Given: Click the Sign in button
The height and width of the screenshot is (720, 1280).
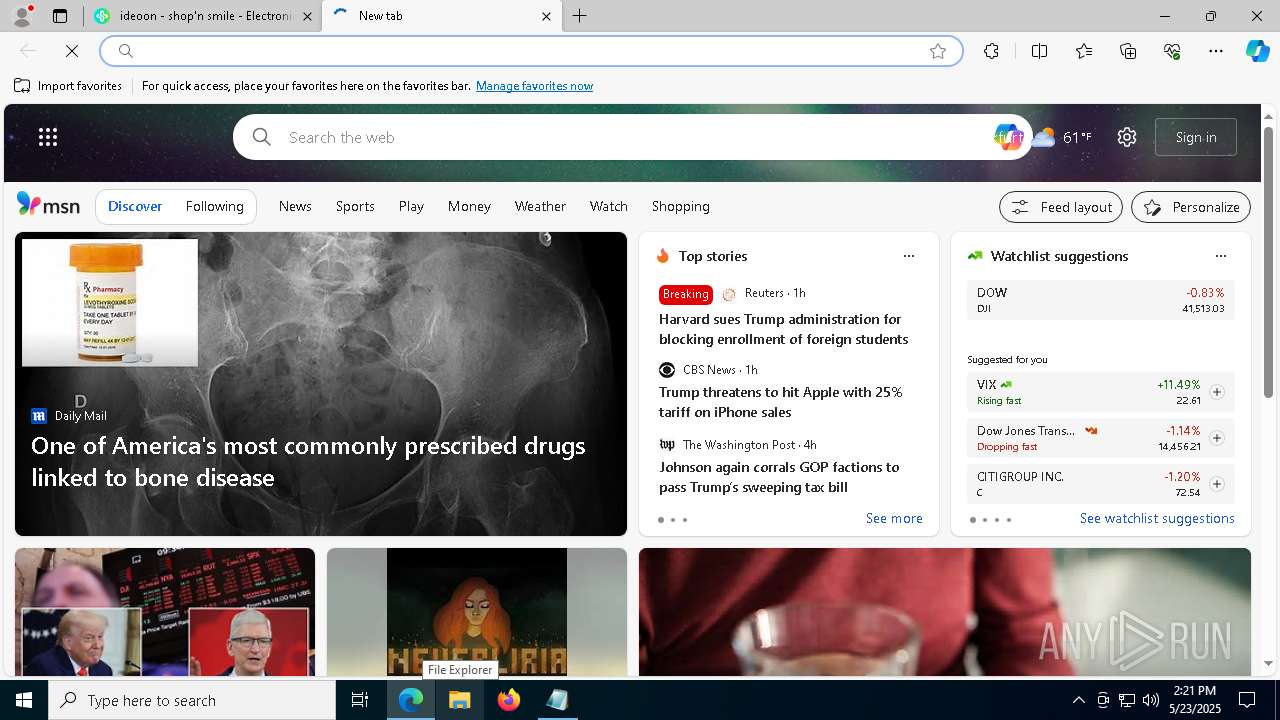Looking at the screenshot, I should pos(1196,137).
